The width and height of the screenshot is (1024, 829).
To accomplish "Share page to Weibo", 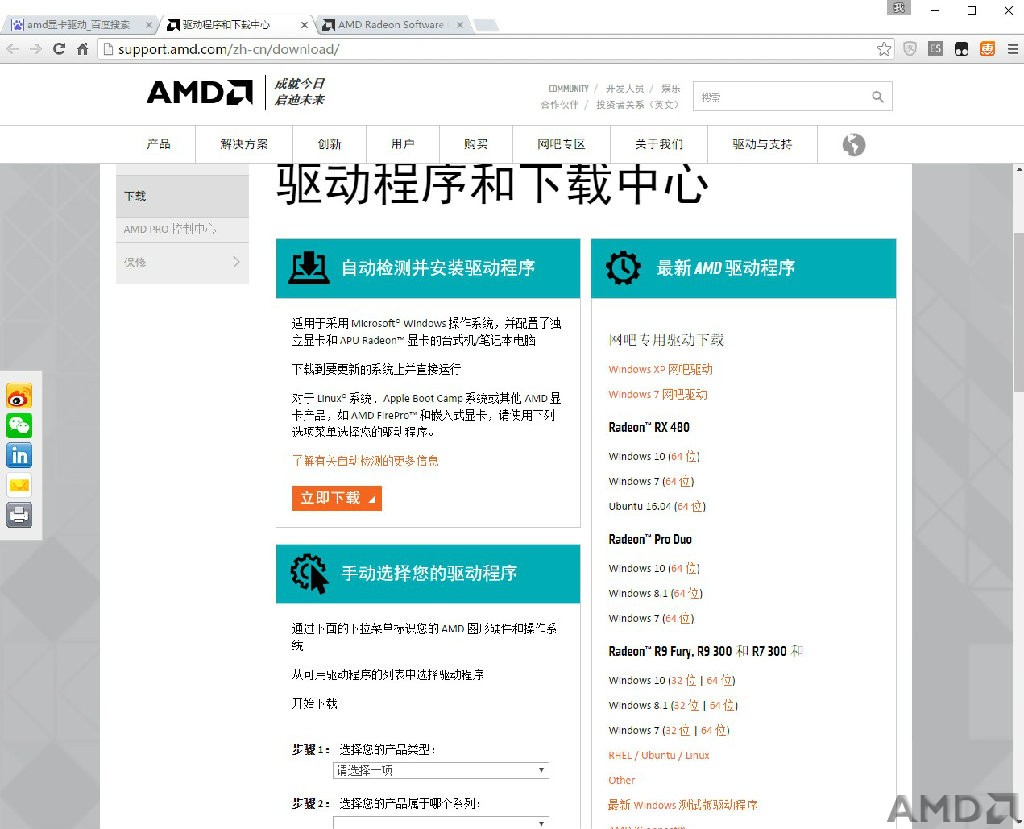I will [x=19, y=396].
